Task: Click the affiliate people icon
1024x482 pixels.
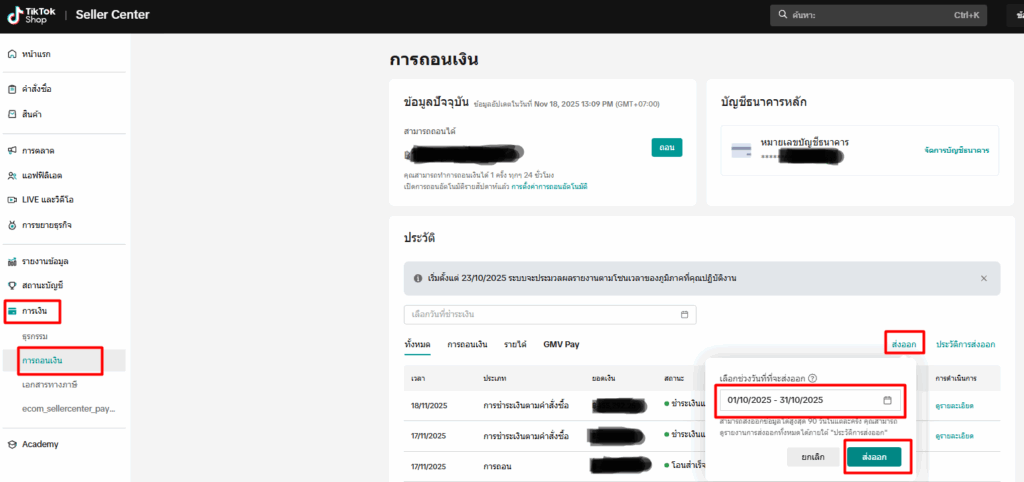Action: click(x=12, y=176)
